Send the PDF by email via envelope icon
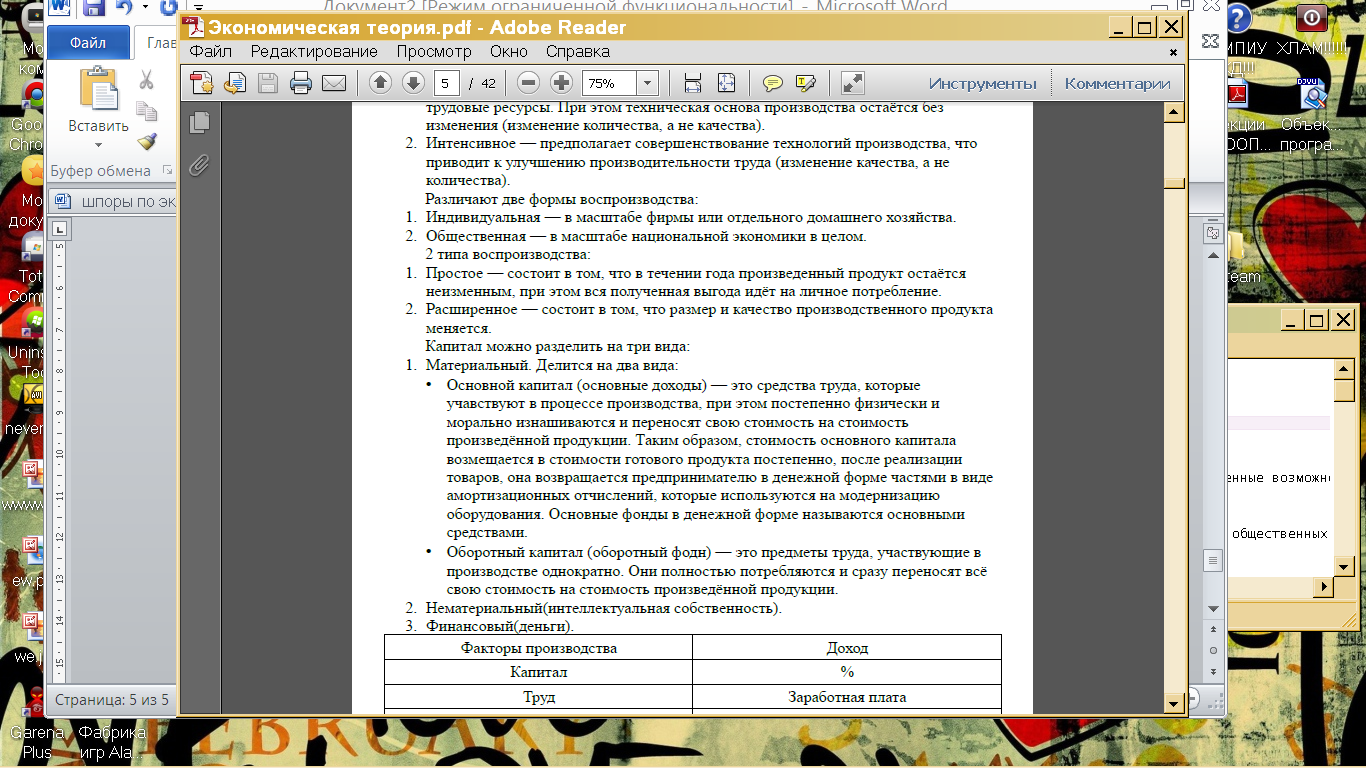The image size is (1366, 768). pos(333,83)
